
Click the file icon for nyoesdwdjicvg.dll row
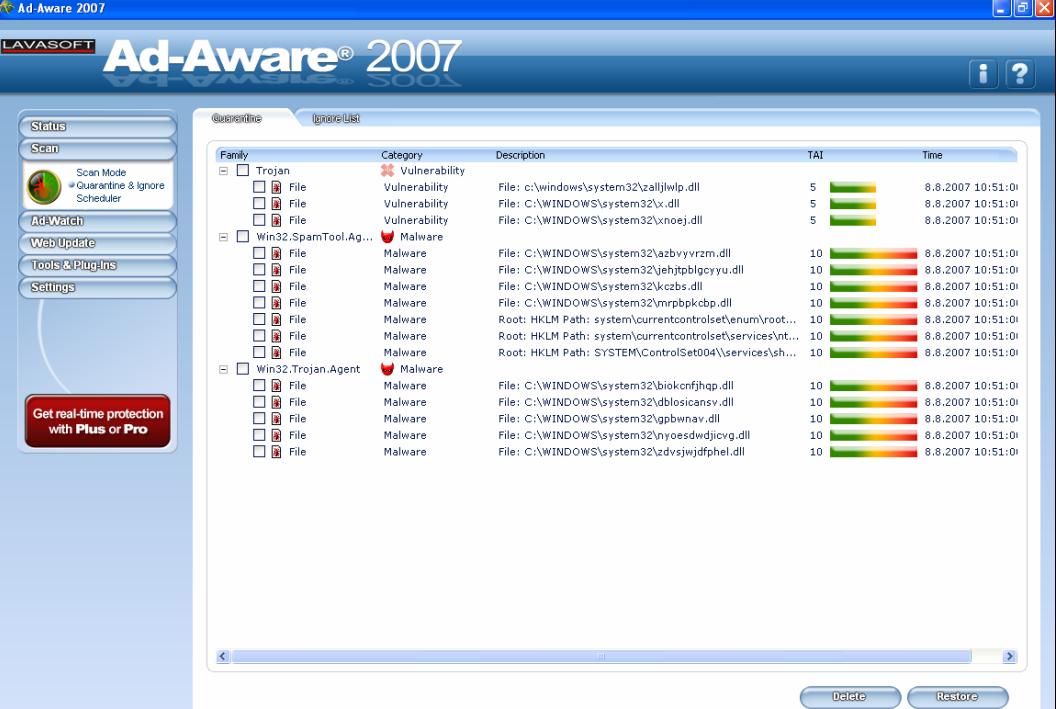click(x=276, y=435)
